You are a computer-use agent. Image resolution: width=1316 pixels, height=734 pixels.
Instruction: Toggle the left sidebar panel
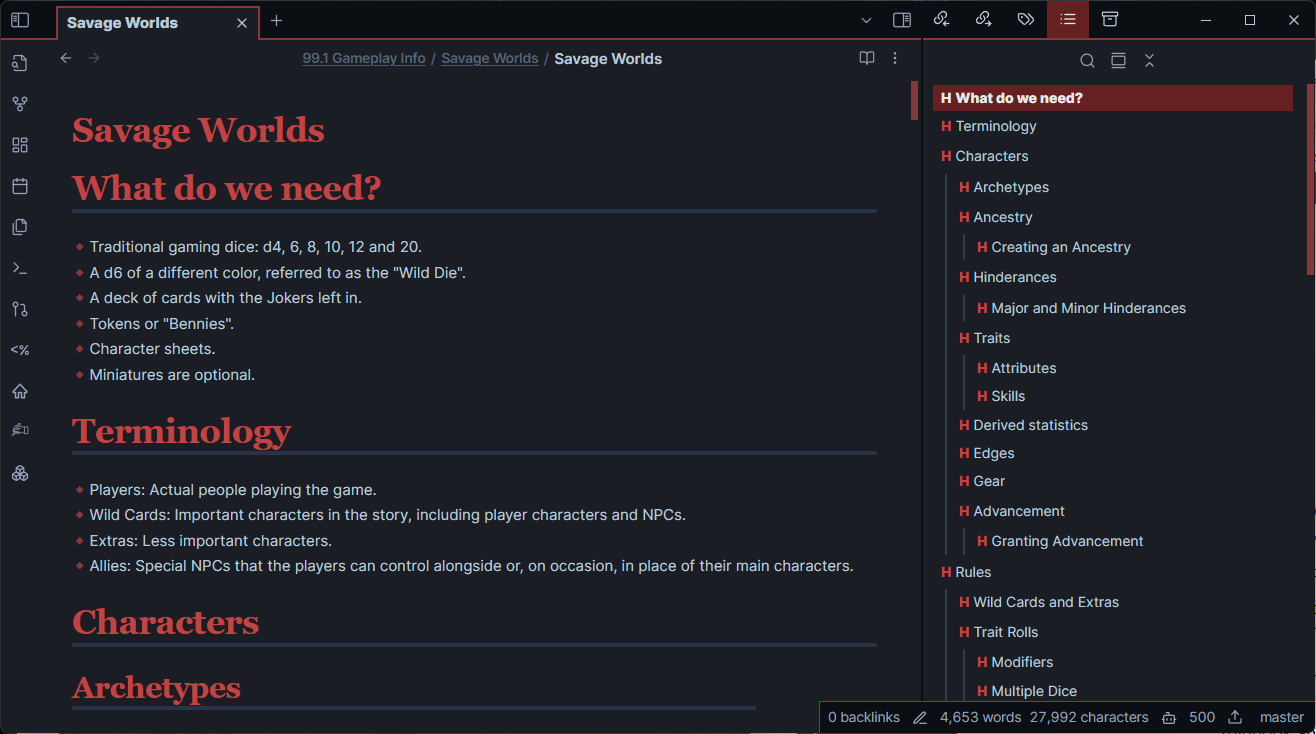[20, 20]
